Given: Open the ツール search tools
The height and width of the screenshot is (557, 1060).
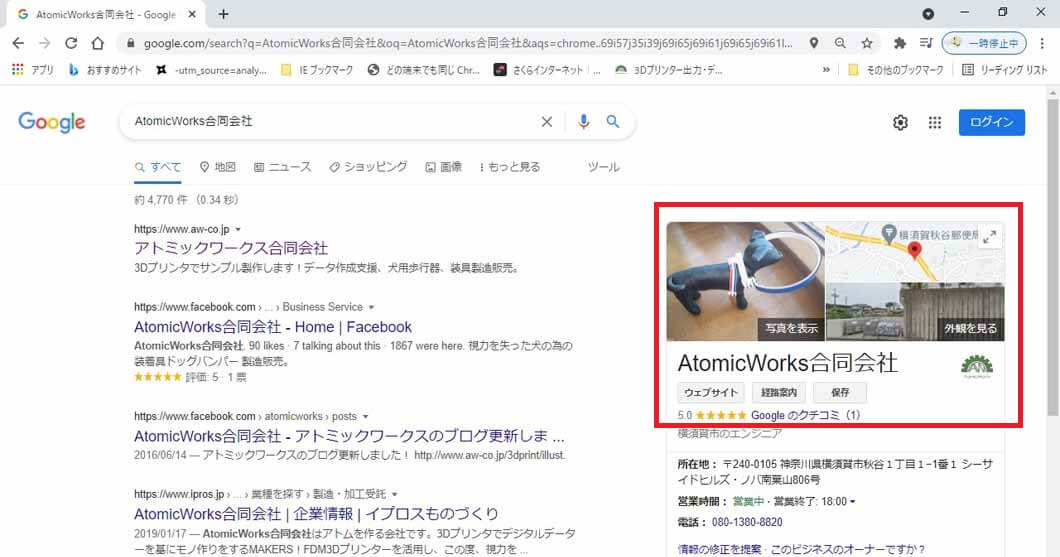Looking at the screenshot, I should click(604, 167).
